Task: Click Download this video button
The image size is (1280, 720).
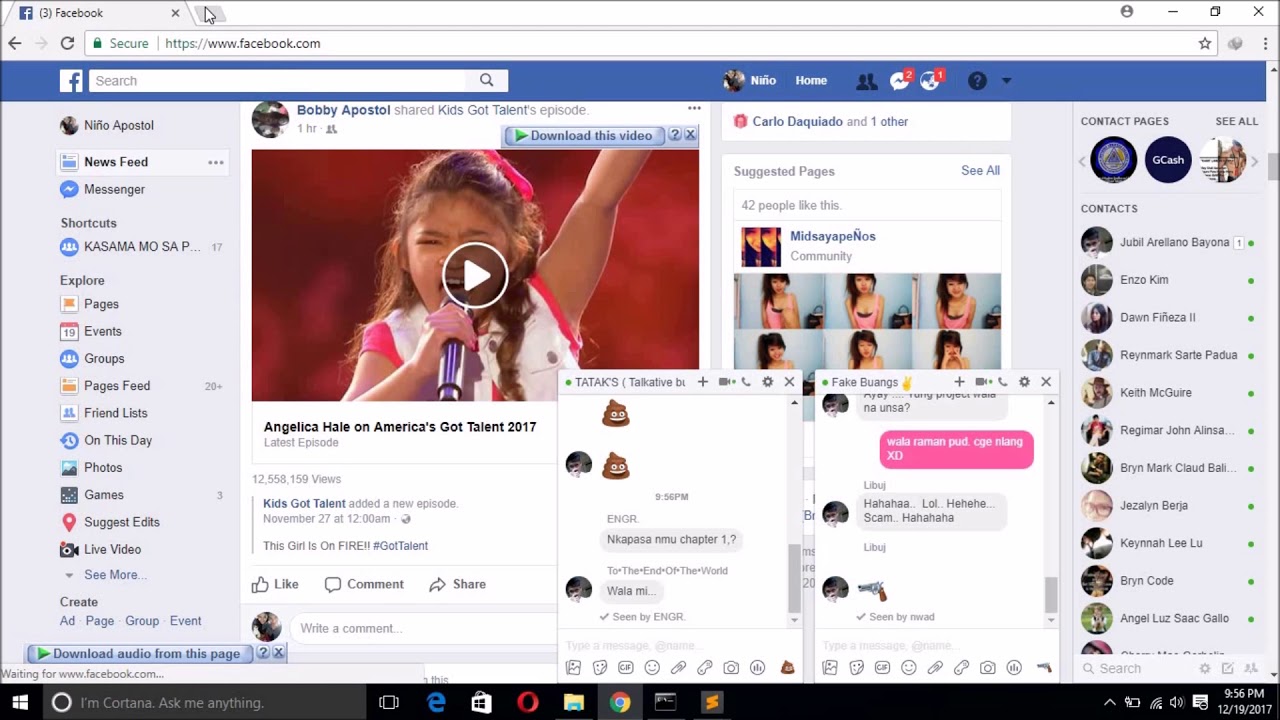Action: [x=584, y=135]
